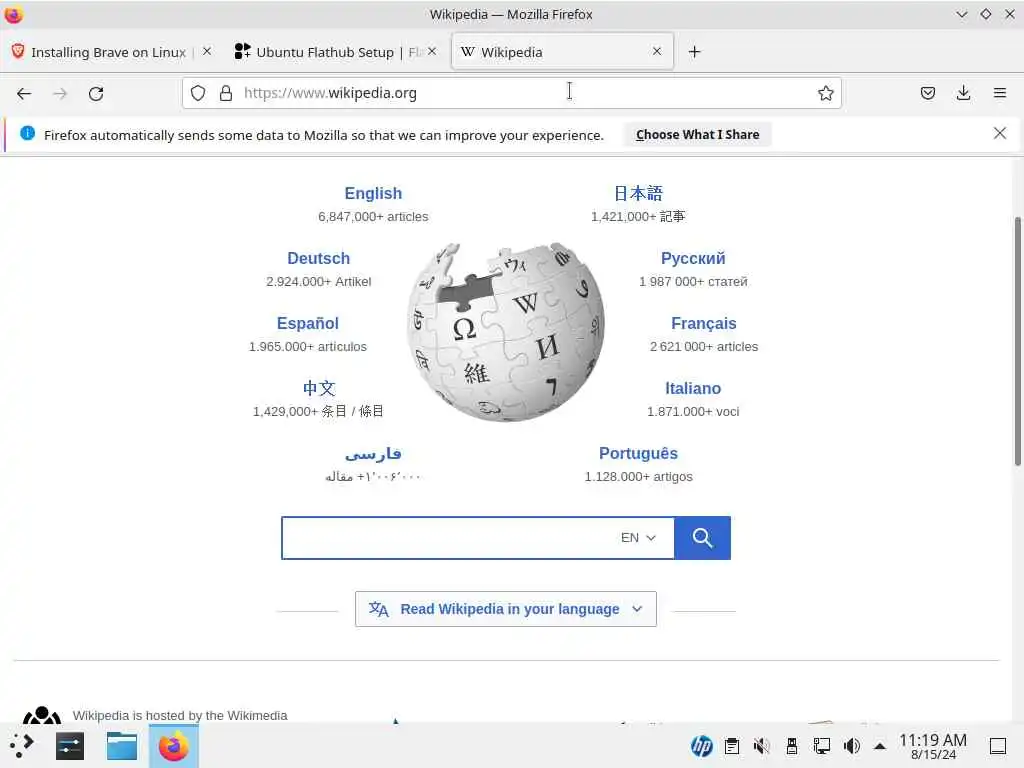Go back with the browser back arrow
The height and width of the screenshot is (768, 1024).
click(24, 93)
